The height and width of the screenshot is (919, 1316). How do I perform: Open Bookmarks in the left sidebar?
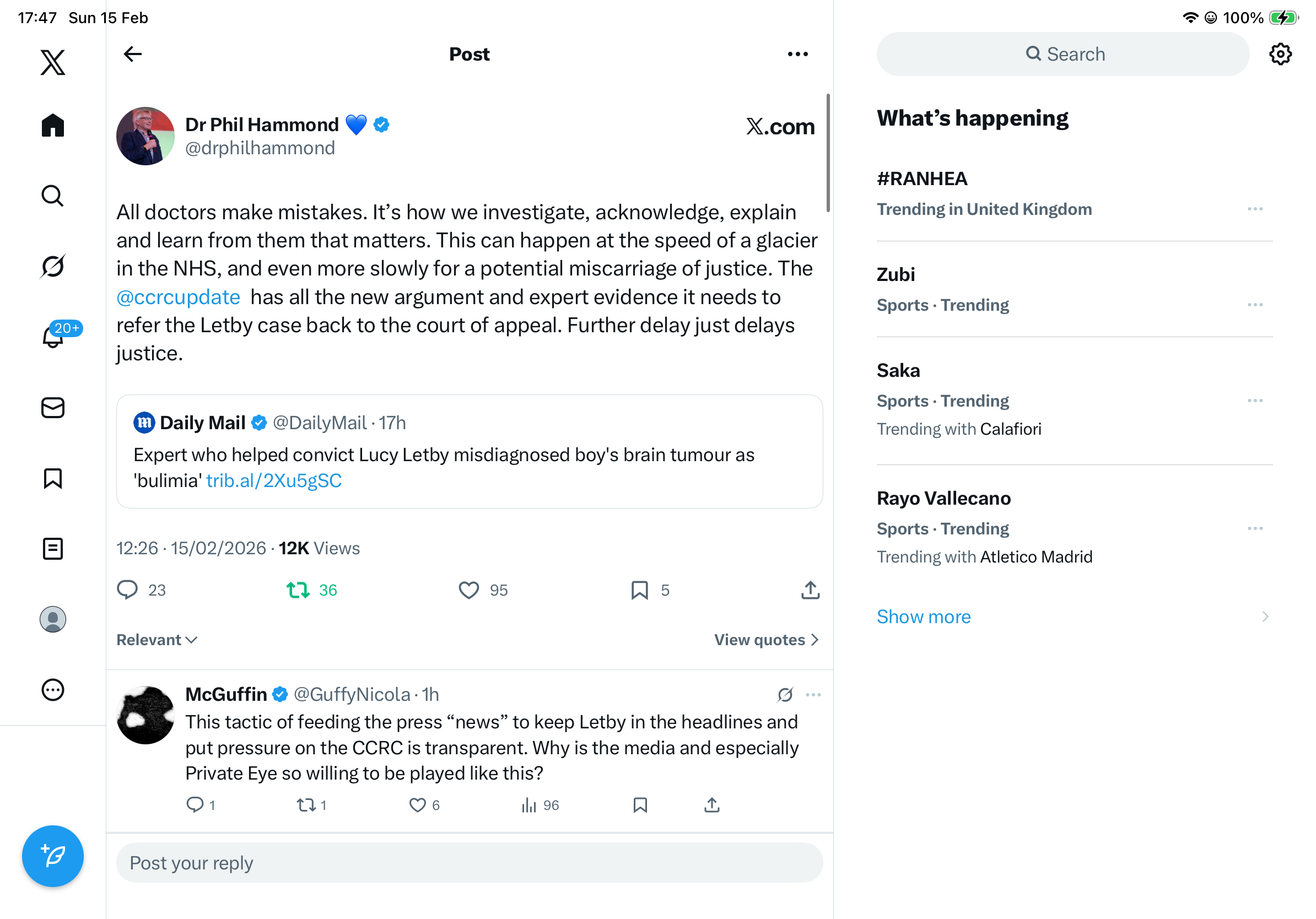click(x=53, y=478)
